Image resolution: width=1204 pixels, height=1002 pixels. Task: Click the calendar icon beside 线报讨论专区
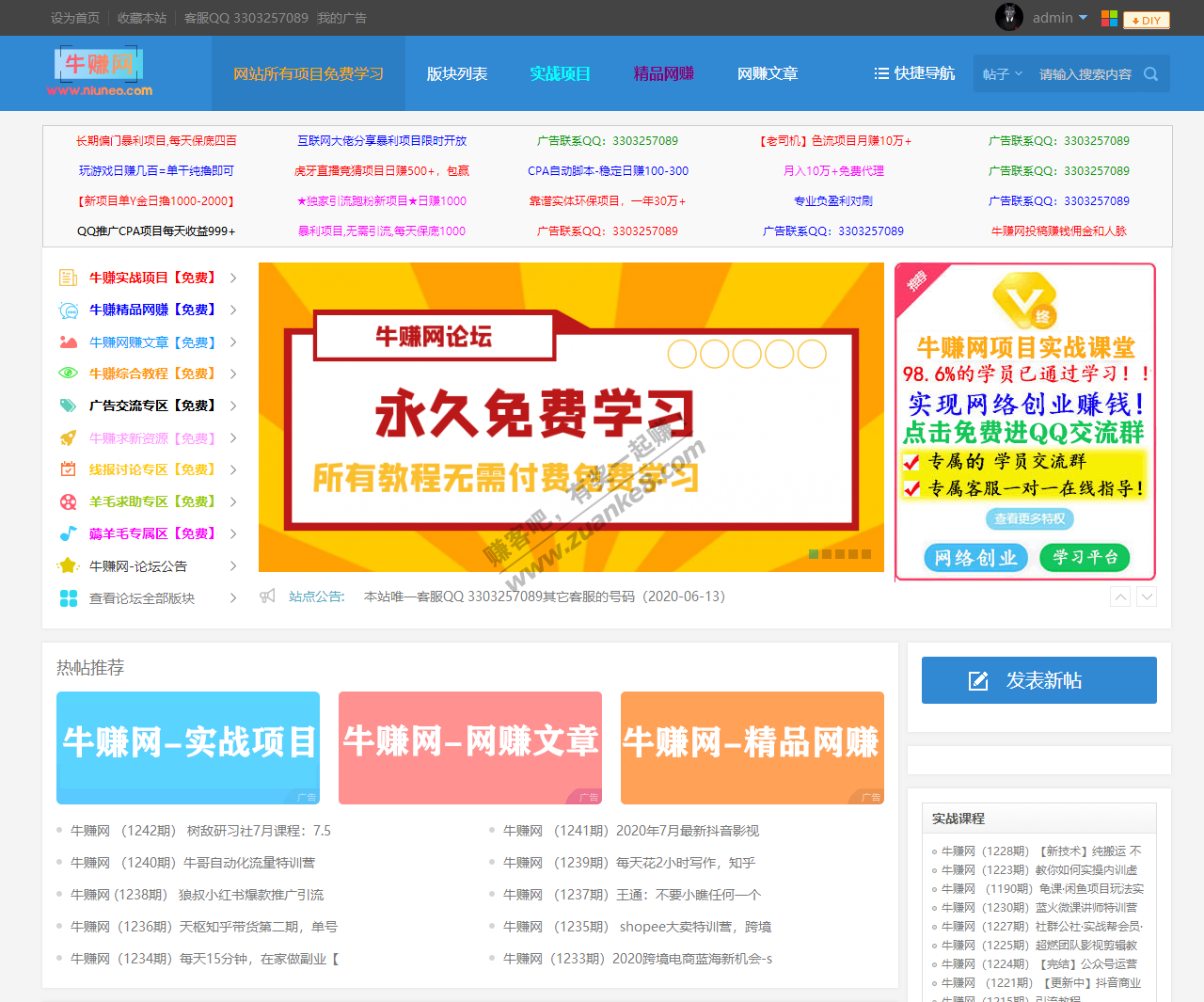click(x=68, y=469)
